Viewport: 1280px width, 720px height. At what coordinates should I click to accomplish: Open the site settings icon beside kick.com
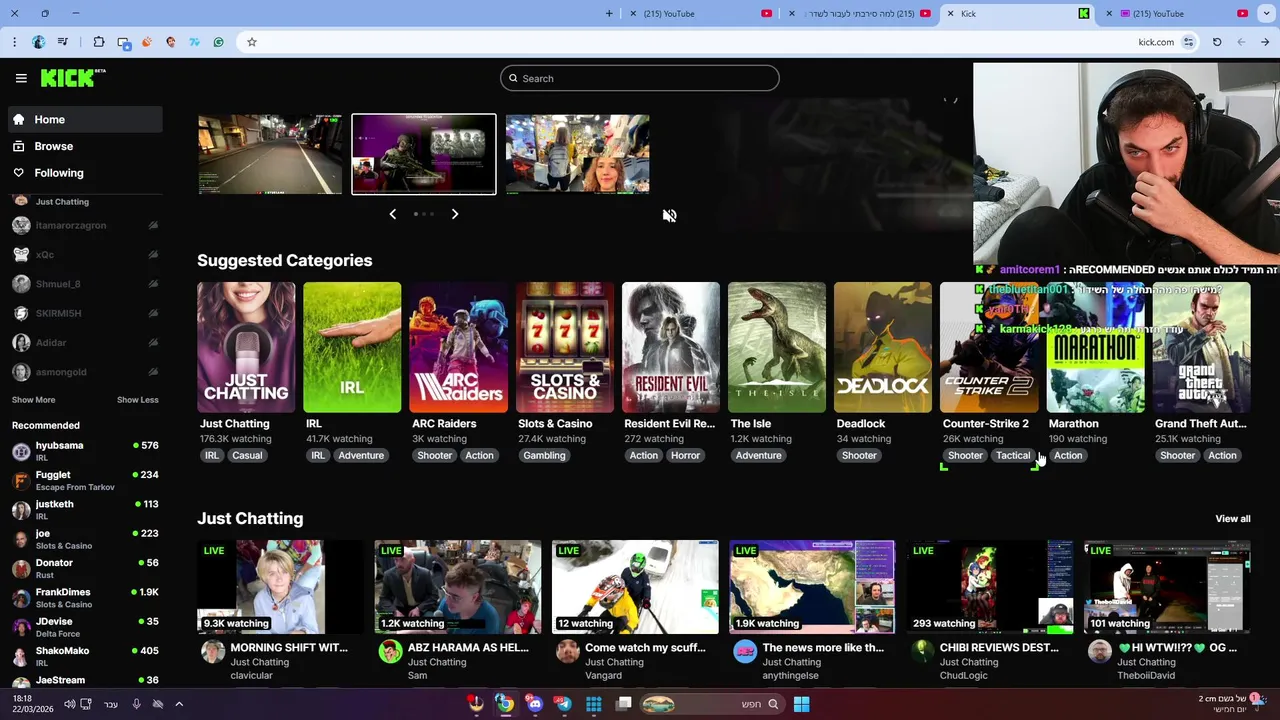tap(1188, 42)
